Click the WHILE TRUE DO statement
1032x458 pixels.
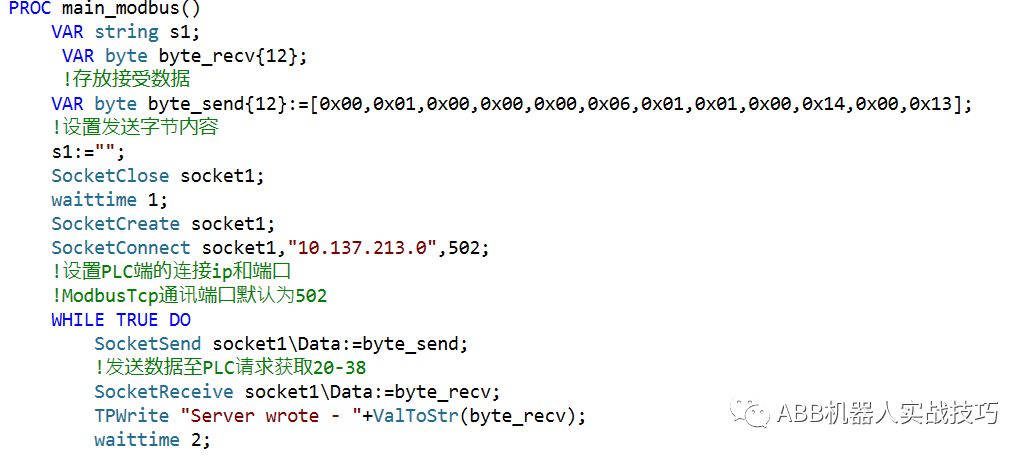point(121,320)
